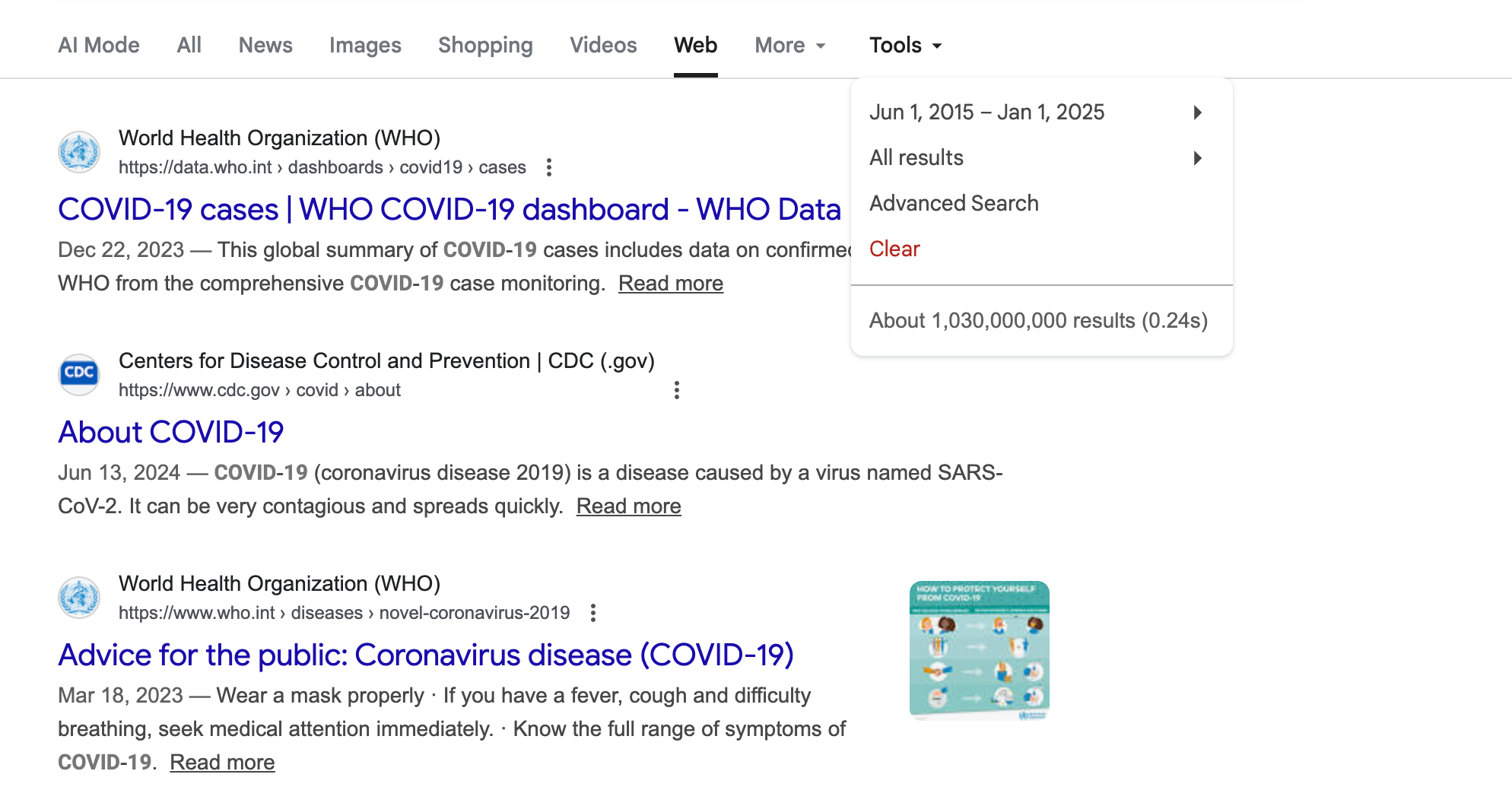Image resolution: width=1512 pixels, height=806 pixels.
Task: Open the About COVID-19 result link
Action: pyautogui.click(x=171, y=432)
